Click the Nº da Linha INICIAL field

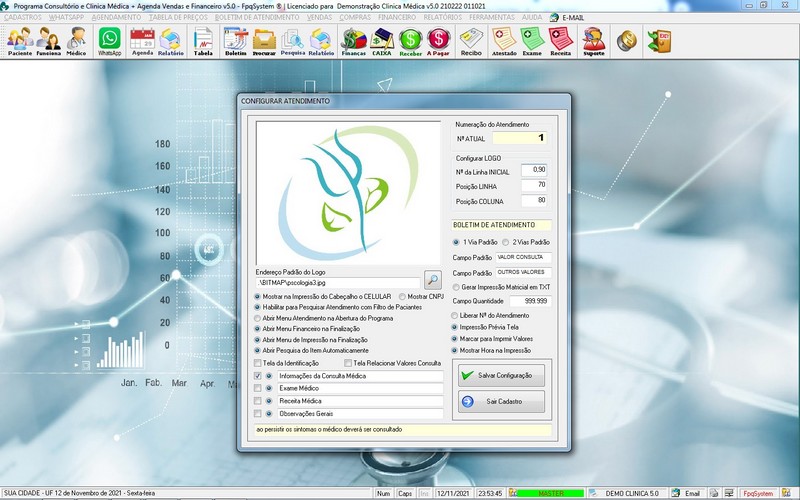[x=534, y=170]
